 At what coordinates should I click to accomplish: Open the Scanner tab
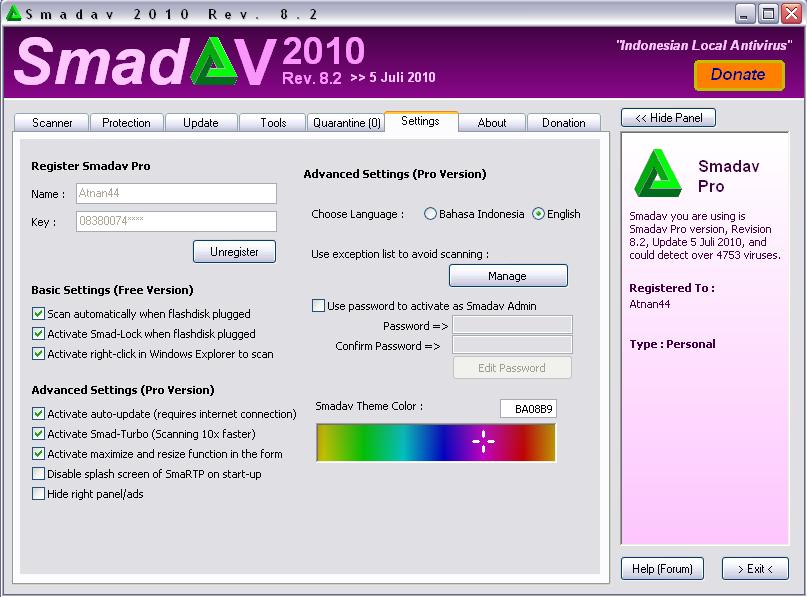coord(52,122)
